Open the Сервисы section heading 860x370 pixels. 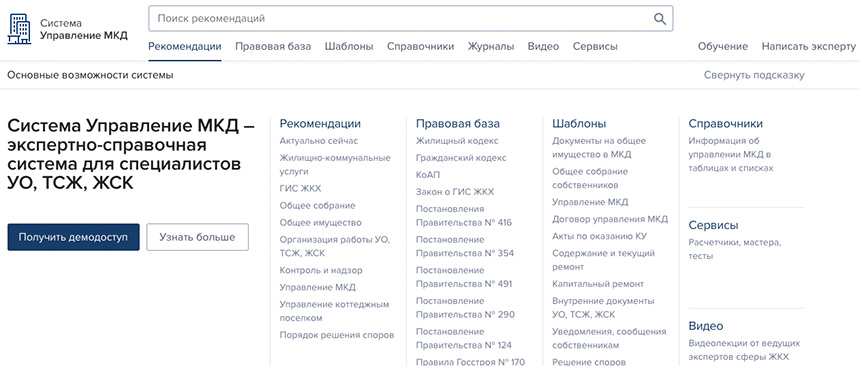(x=714, y=225)
